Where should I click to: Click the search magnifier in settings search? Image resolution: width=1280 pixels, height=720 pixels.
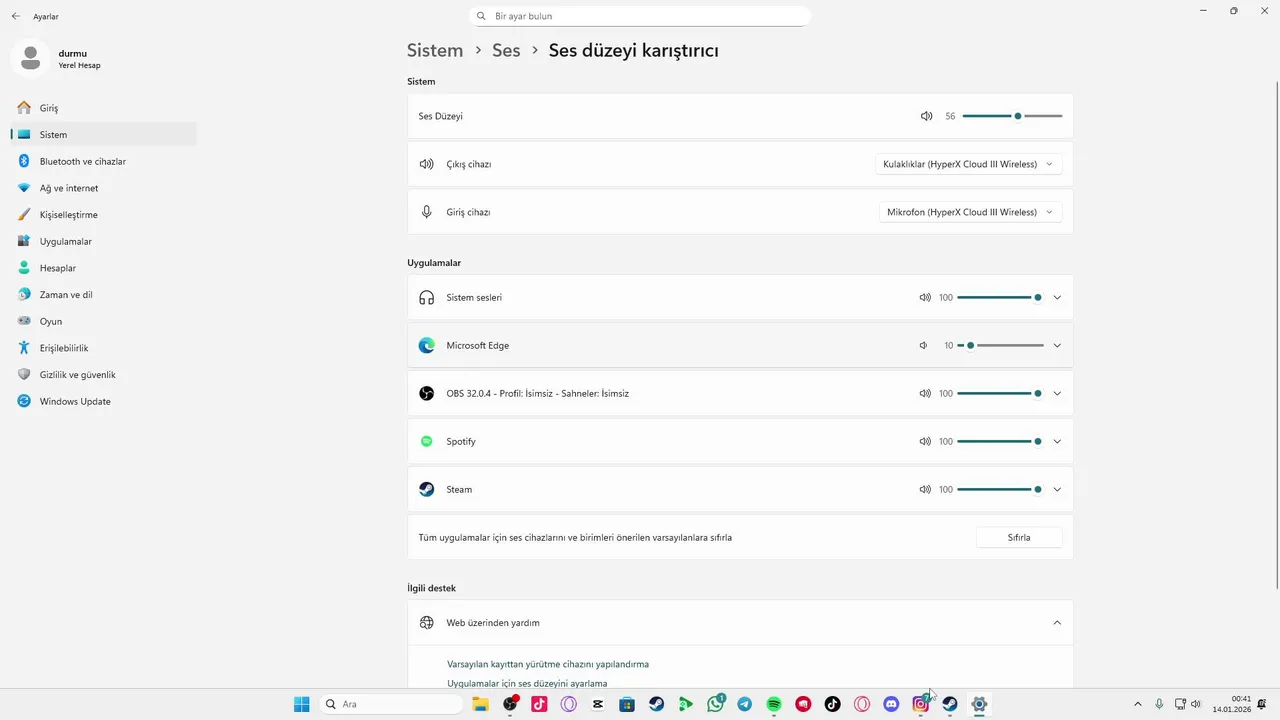coord(482,16)
